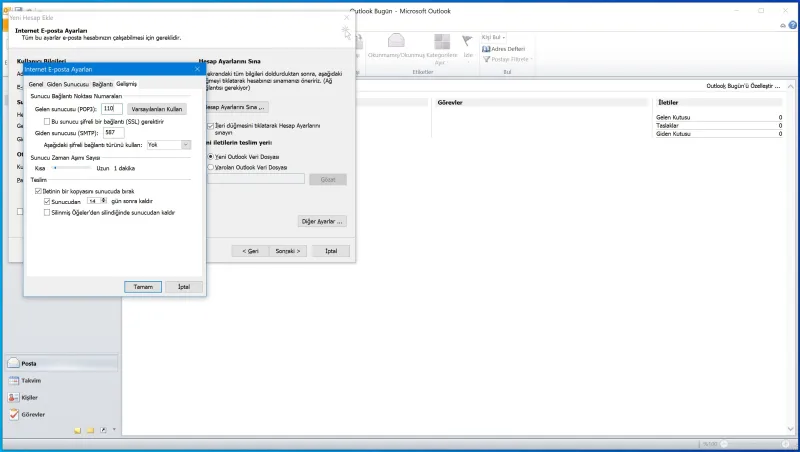Adjust the server timeout slider
Viewport: 800px width, 452px height.
[x=70, y=168]
